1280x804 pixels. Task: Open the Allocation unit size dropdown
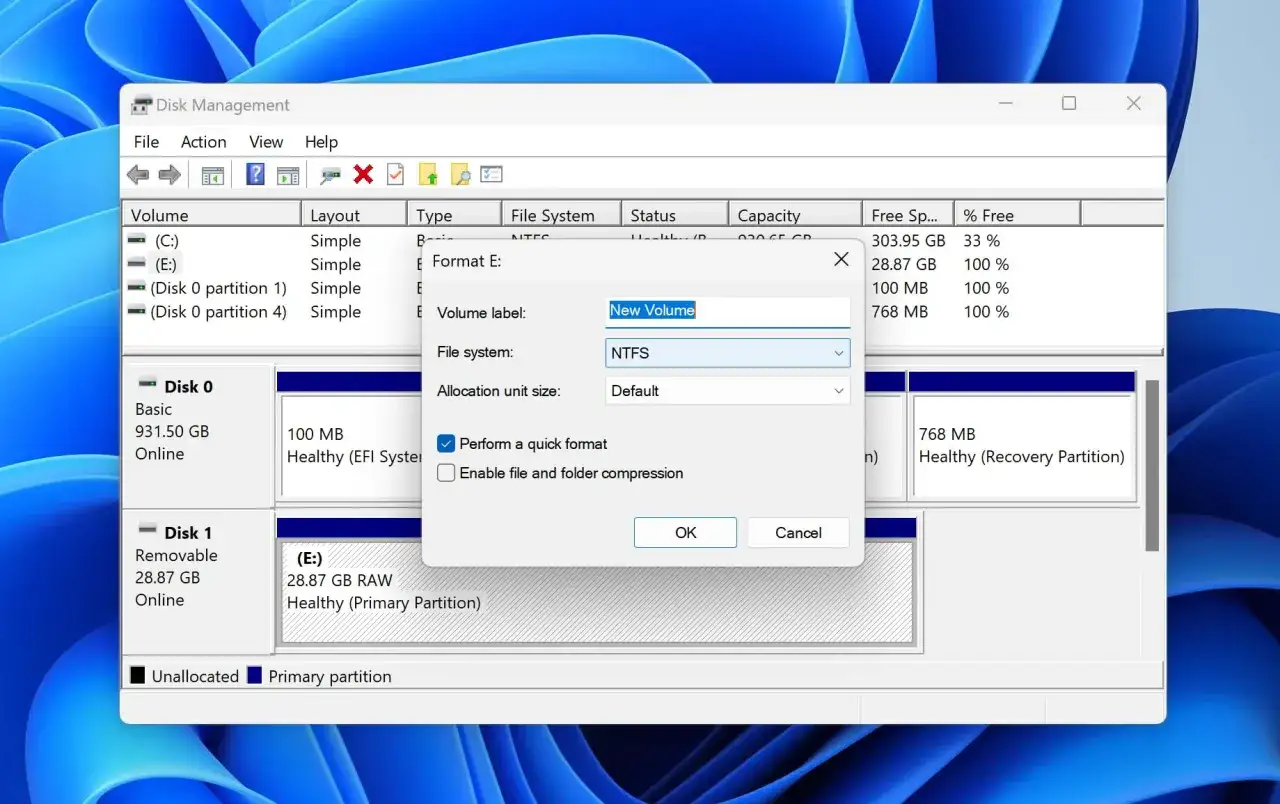click(728, 391)
